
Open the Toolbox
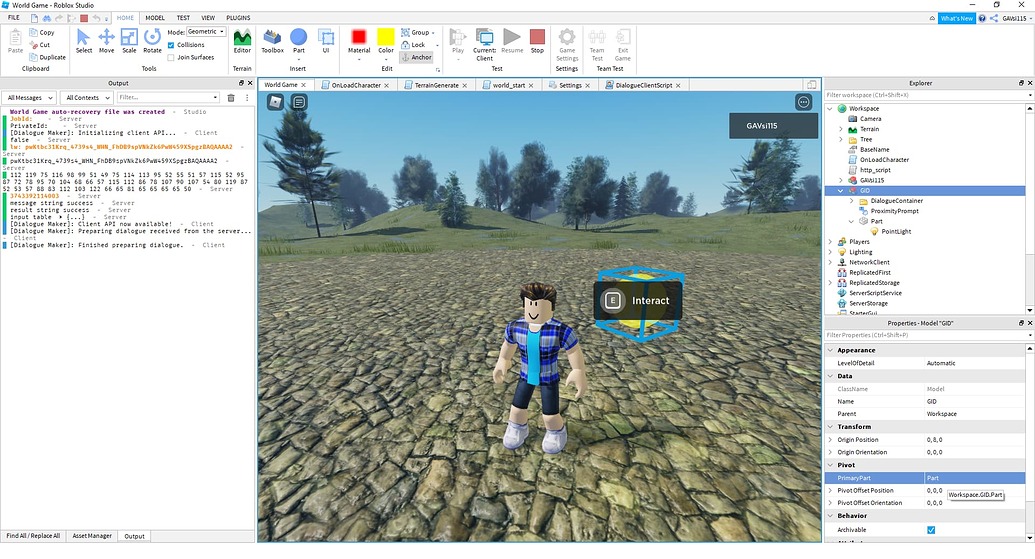(272, 41)
